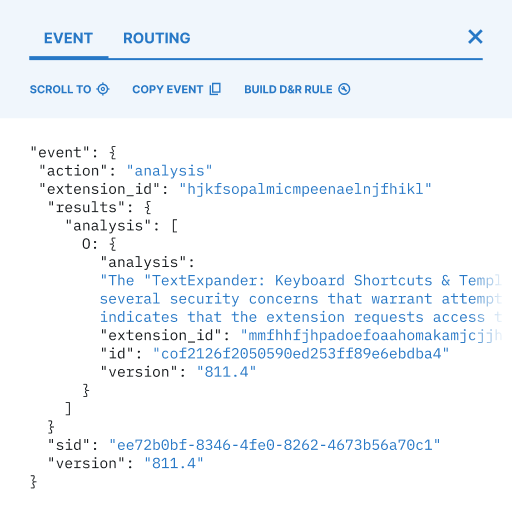This screenshot has width=512, height=512.
Task: Switch to the ROUTING tab
Action: click(x=157, y=38)
